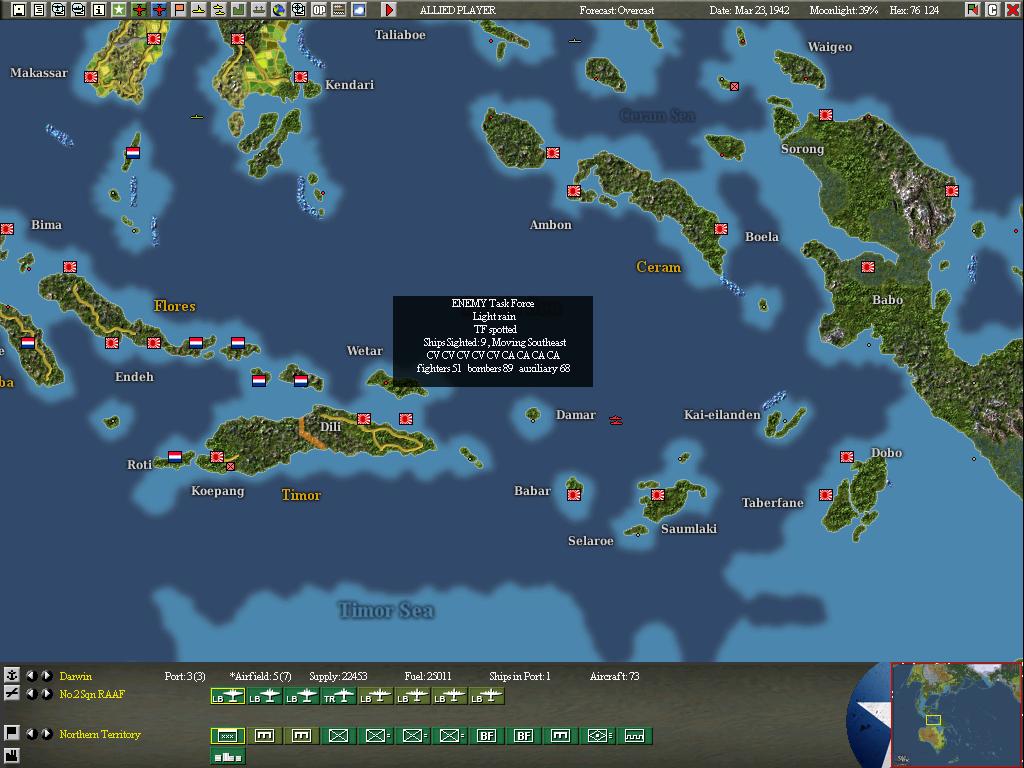Click the 'Ships in Port: 1' text

[x=520, y=676]
